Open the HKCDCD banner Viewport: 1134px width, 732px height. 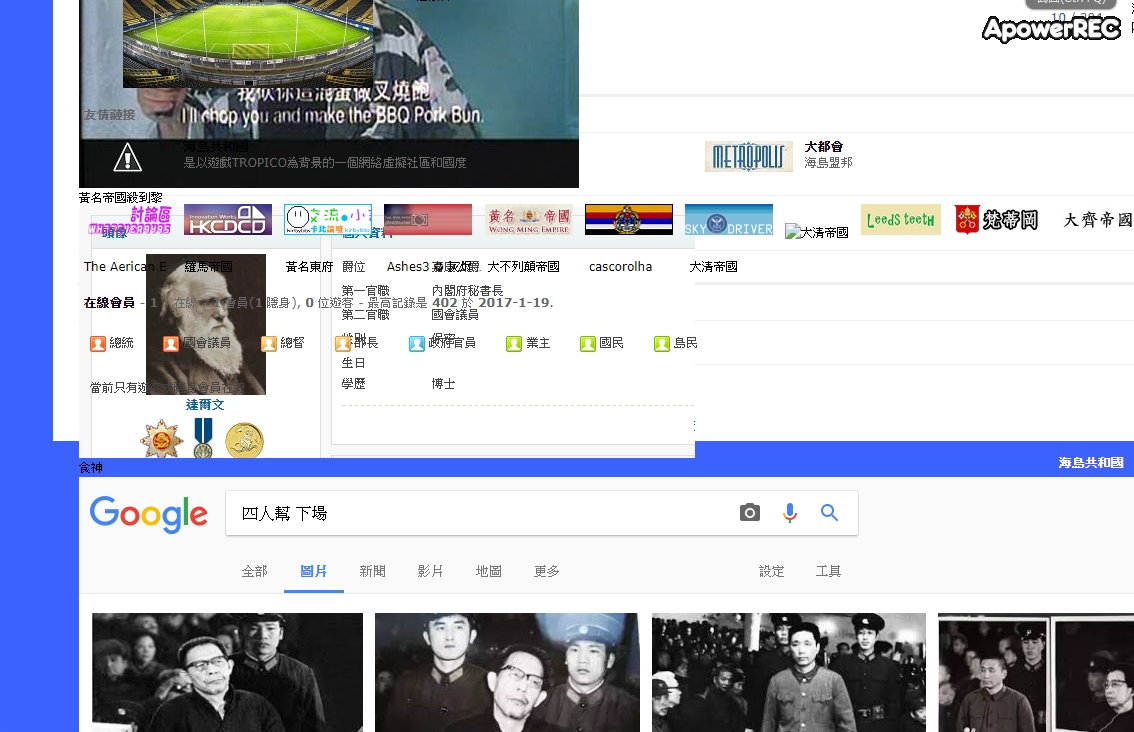pyautogui.click(x=228, y=220)
